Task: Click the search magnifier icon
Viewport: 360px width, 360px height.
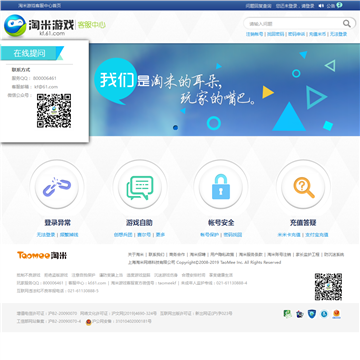Action: pos(347,24)
